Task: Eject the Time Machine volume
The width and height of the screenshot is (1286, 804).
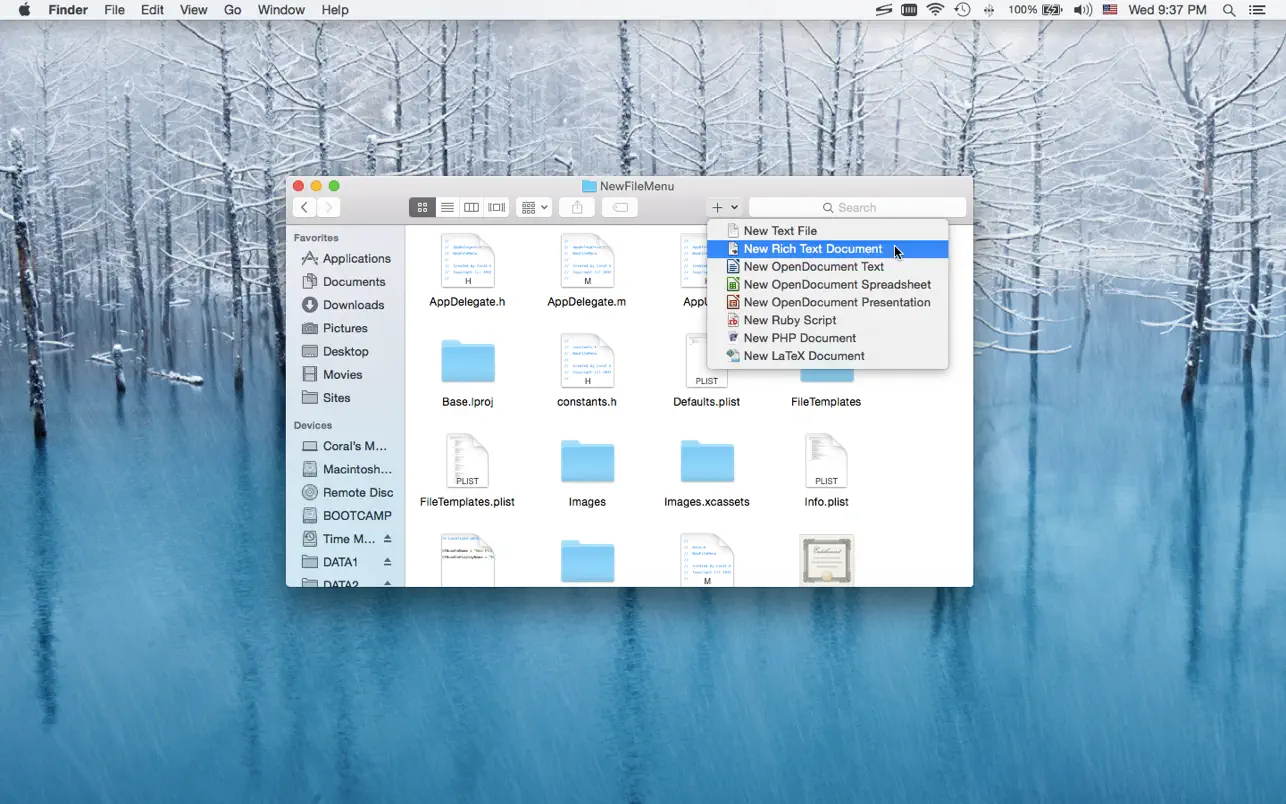Action: click(x=387, y=539)
